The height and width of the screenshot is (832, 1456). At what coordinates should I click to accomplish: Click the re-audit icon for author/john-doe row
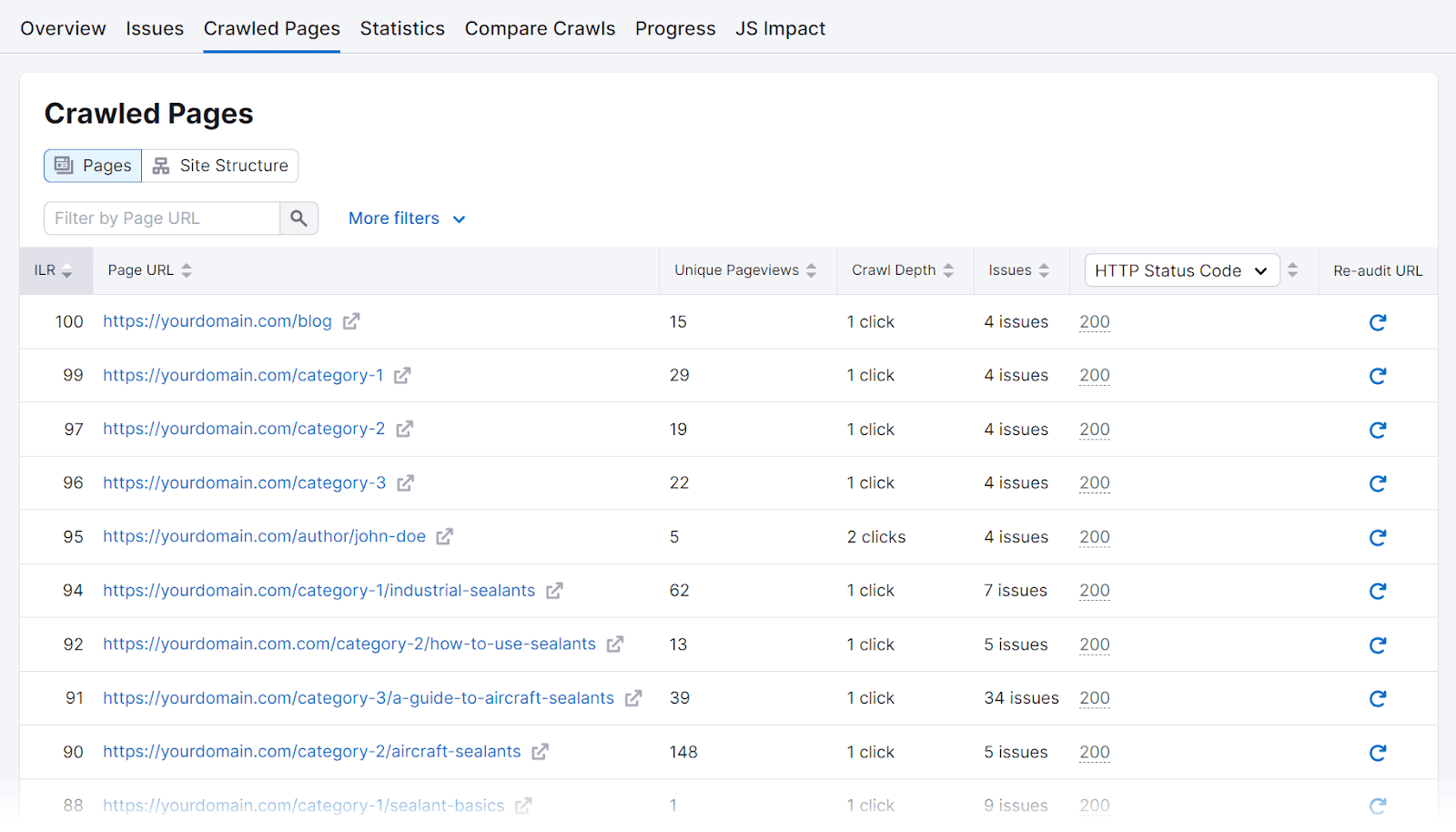pyautogui.click(x=1378, y=537)
